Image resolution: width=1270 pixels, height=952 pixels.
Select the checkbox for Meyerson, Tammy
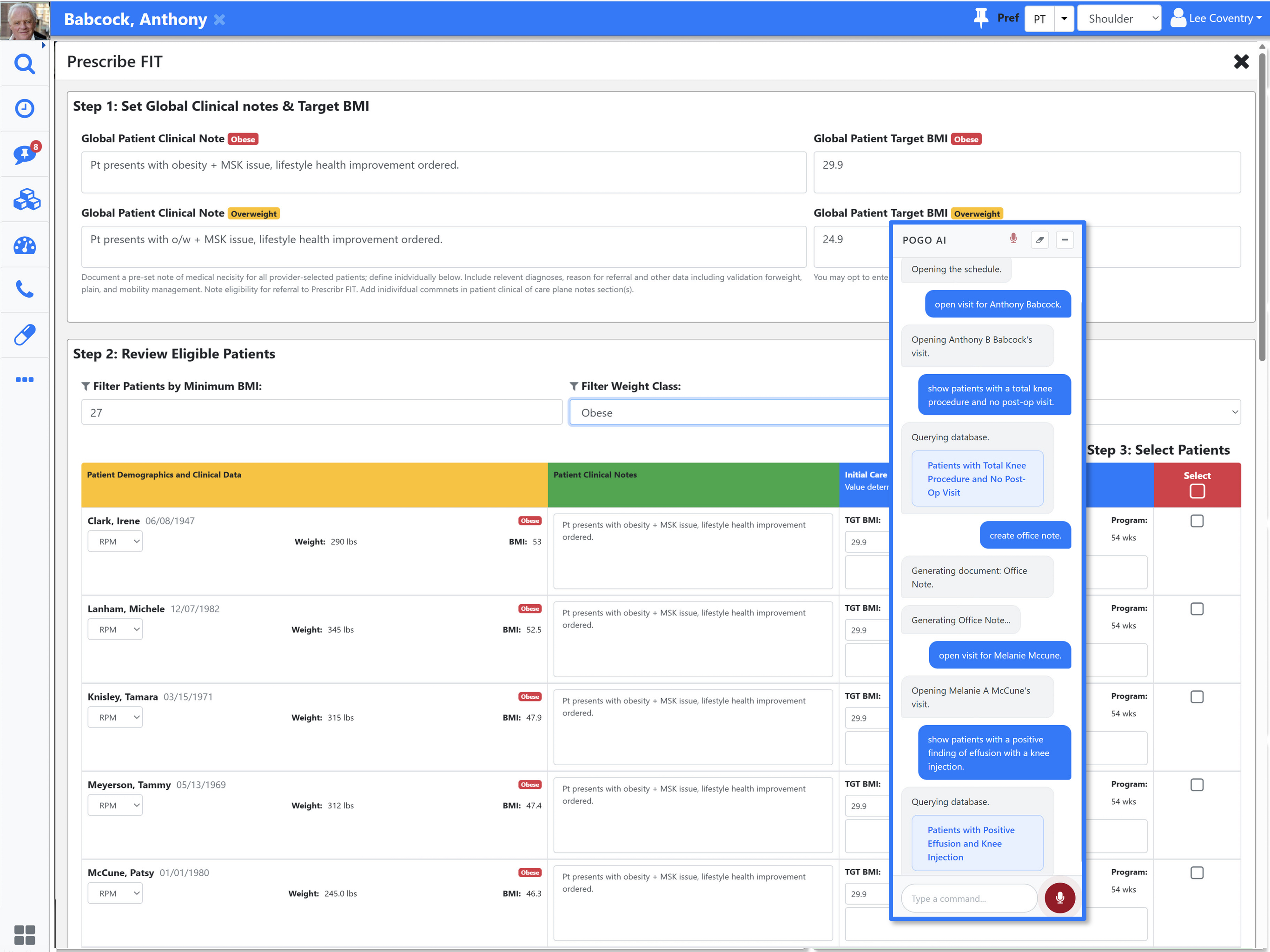[1197, 784]
